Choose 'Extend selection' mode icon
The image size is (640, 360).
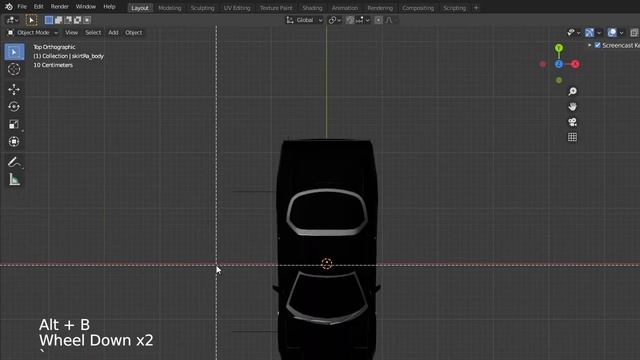click(58, 20)
